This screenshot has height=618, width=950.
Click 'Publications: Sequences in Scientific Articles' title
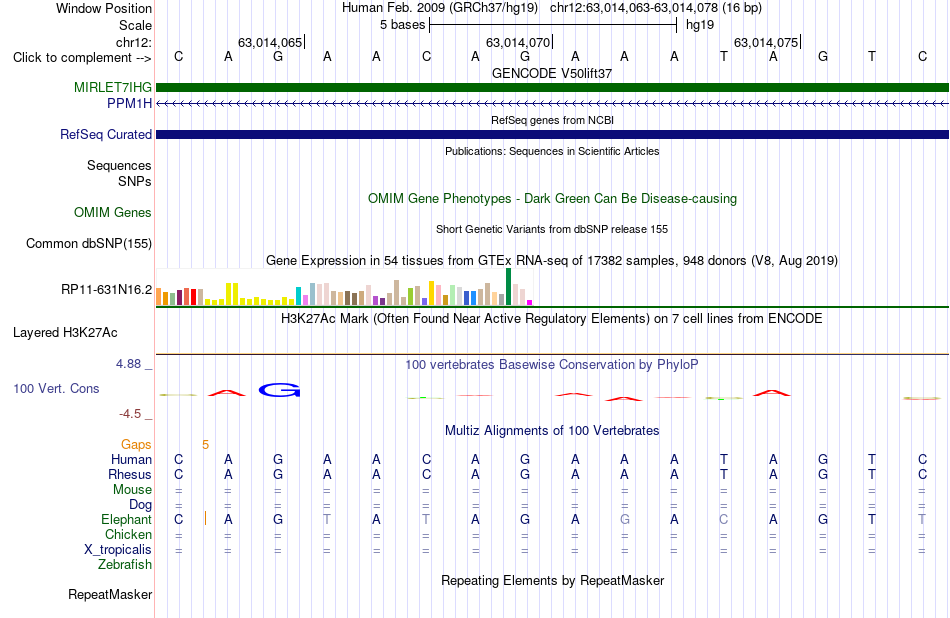(x=552, y=151)
